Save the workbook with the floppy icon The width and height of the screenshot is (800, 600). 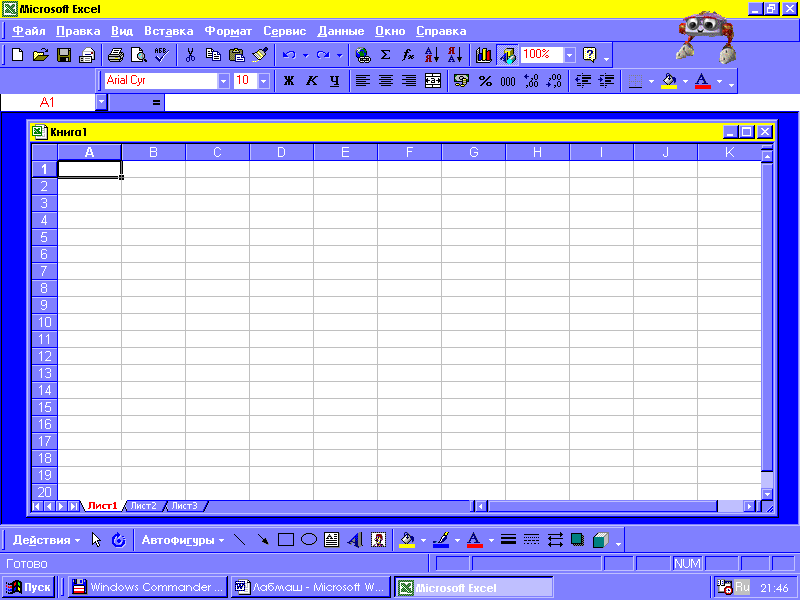coord(64,55)
